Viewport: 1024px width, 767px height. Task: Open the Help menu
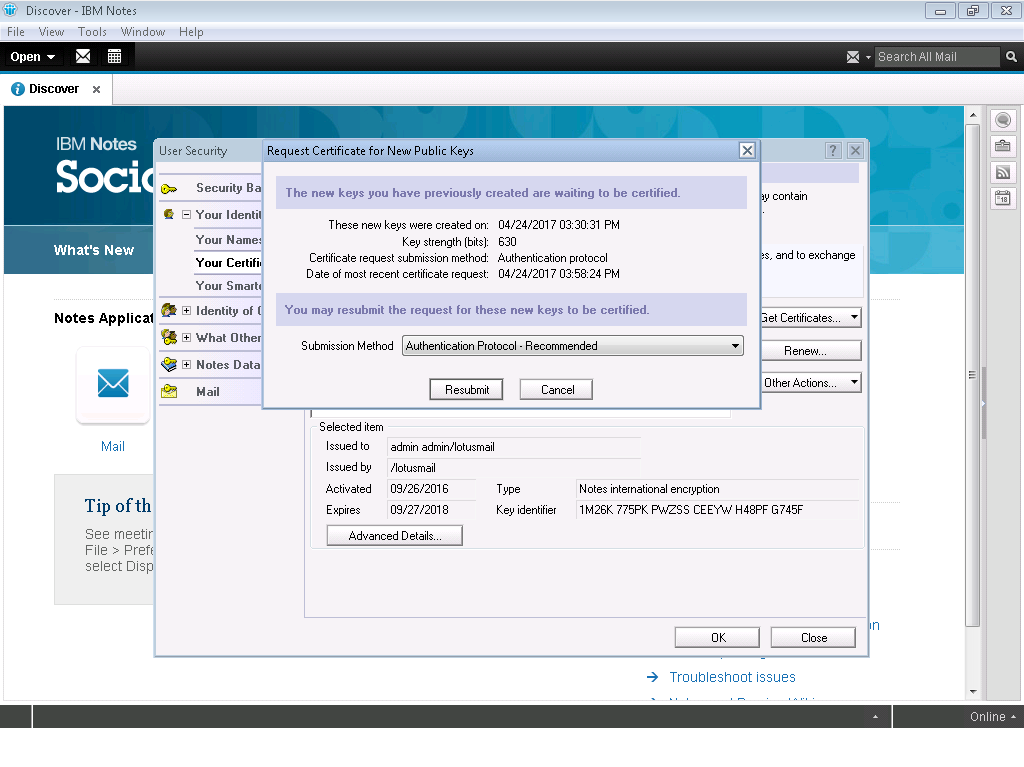point(191,32)
